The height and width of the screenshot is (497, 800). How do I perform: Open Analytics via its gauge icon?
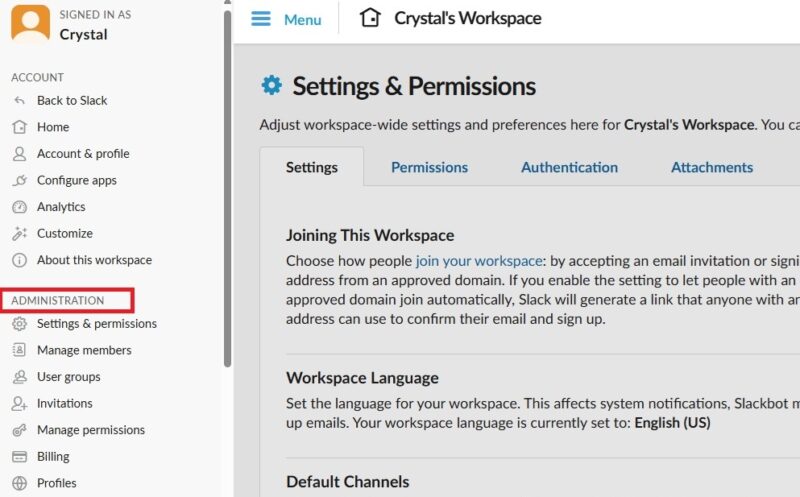pyautogui.click(x=19, y=207)
